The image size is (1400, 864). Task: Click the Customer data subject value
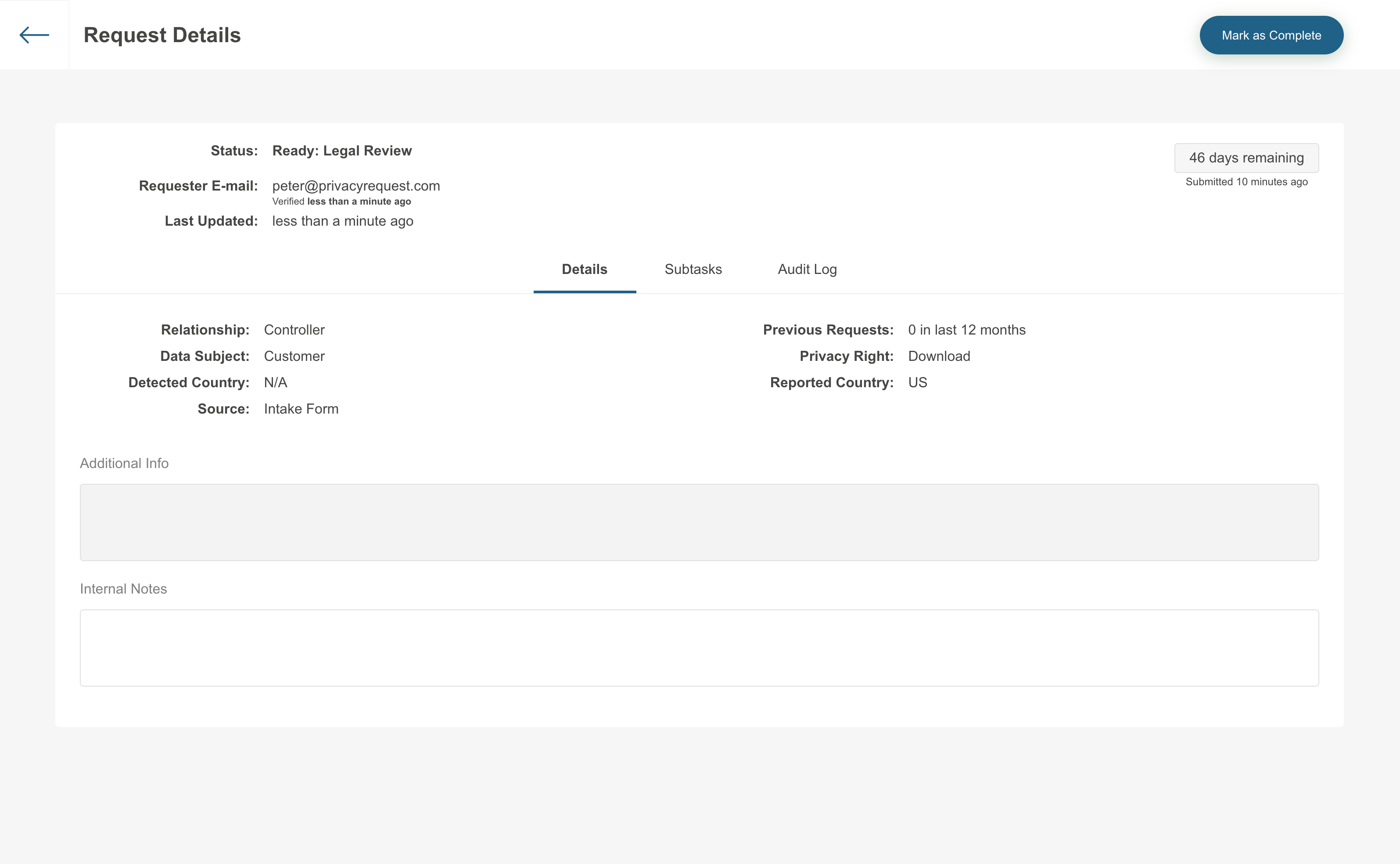click(x=294, y=356)
